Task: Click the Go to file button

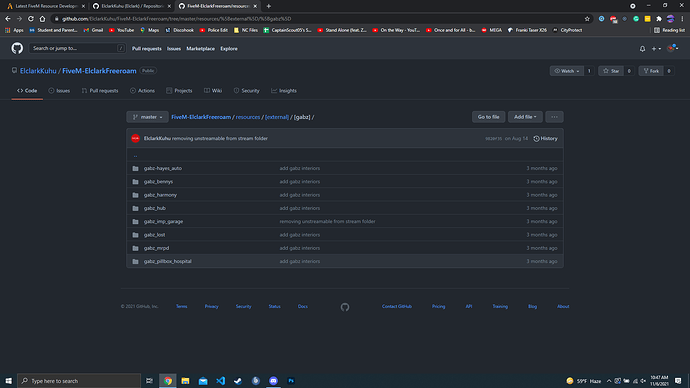Action: 488,117
